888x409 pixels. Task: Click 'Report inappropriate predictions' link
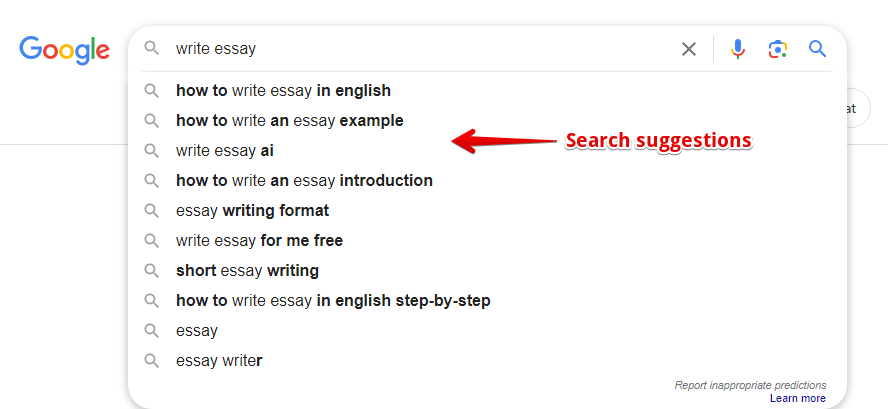coord(750,385)
